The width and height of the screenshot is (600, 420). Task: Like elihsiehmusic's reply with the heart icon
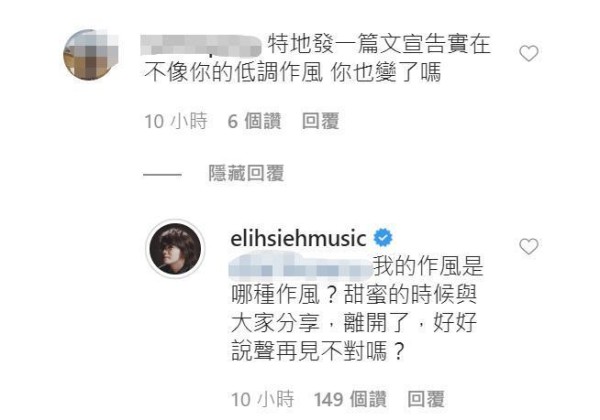[x=529, y=246]
